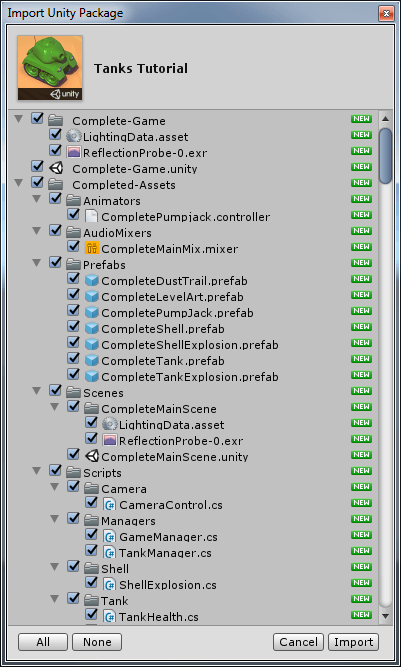Uncheck the Completed-Assets folder checkbox
Viewport: 401px width, 667px height.
[37, 182]
